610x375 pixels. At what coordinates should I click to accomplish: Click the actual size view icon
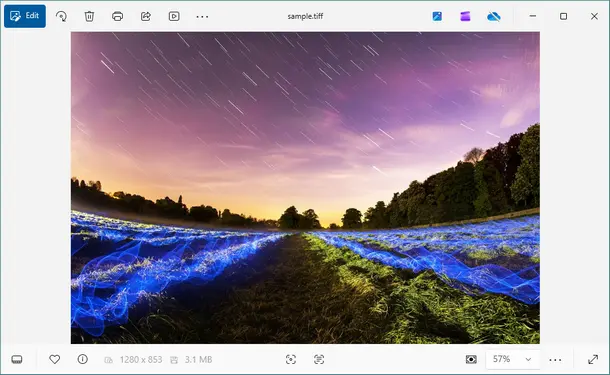tap(471, 359)
